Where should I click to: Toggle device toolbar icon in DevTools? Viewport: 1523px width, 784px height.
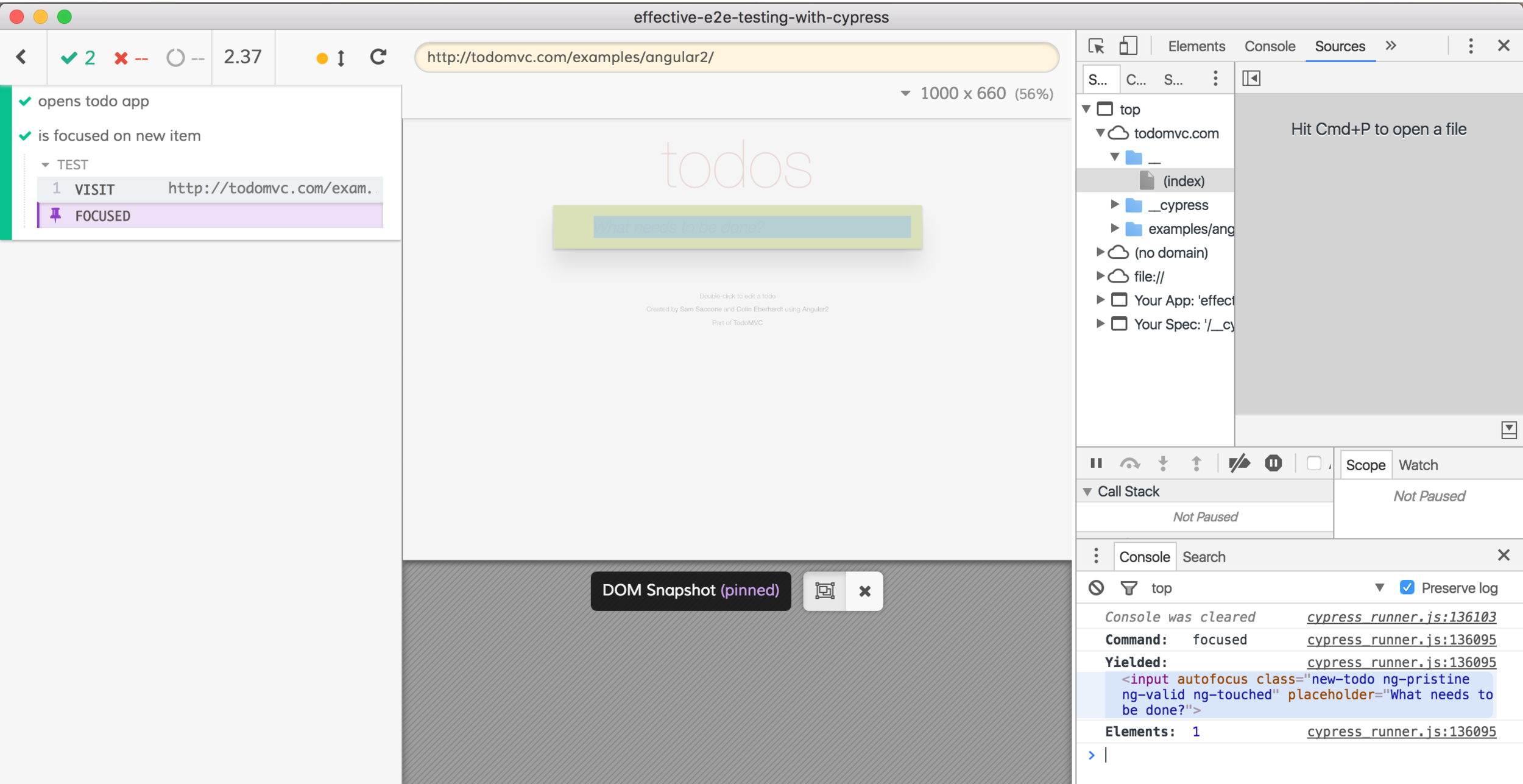tap(1128, 46)
